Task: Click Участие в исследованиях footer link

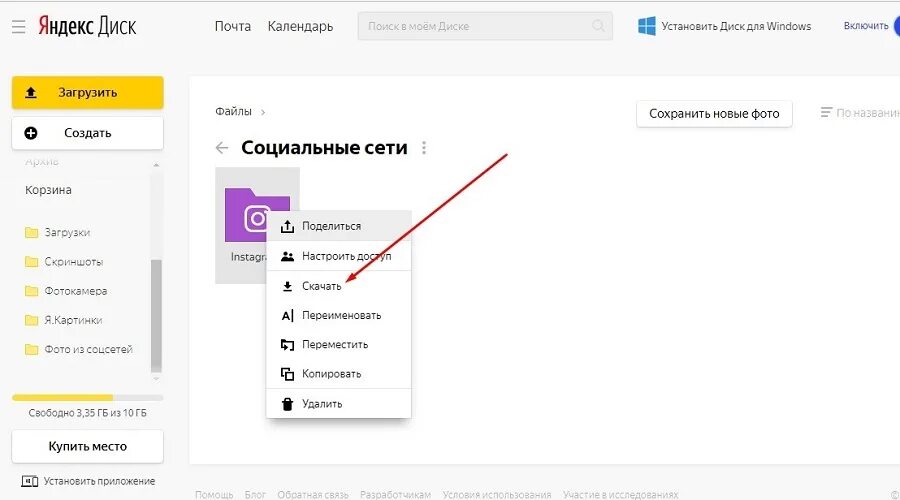Action: point(620,494)
